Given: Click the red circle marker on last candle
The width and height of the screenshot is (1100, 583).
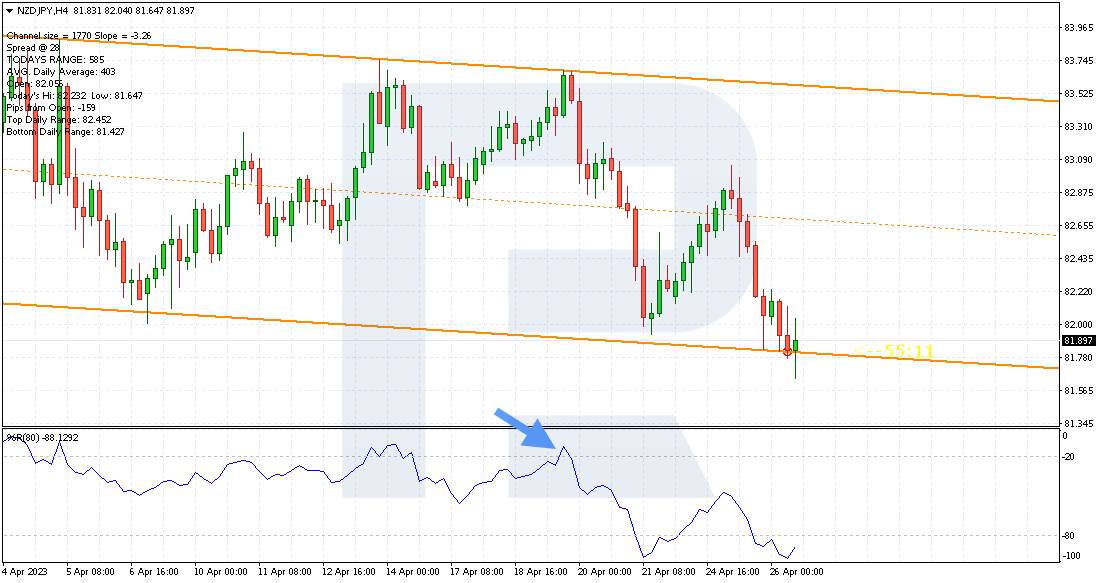Looking at the screenshot, I should pyautogui.click(x=787, y=352).
